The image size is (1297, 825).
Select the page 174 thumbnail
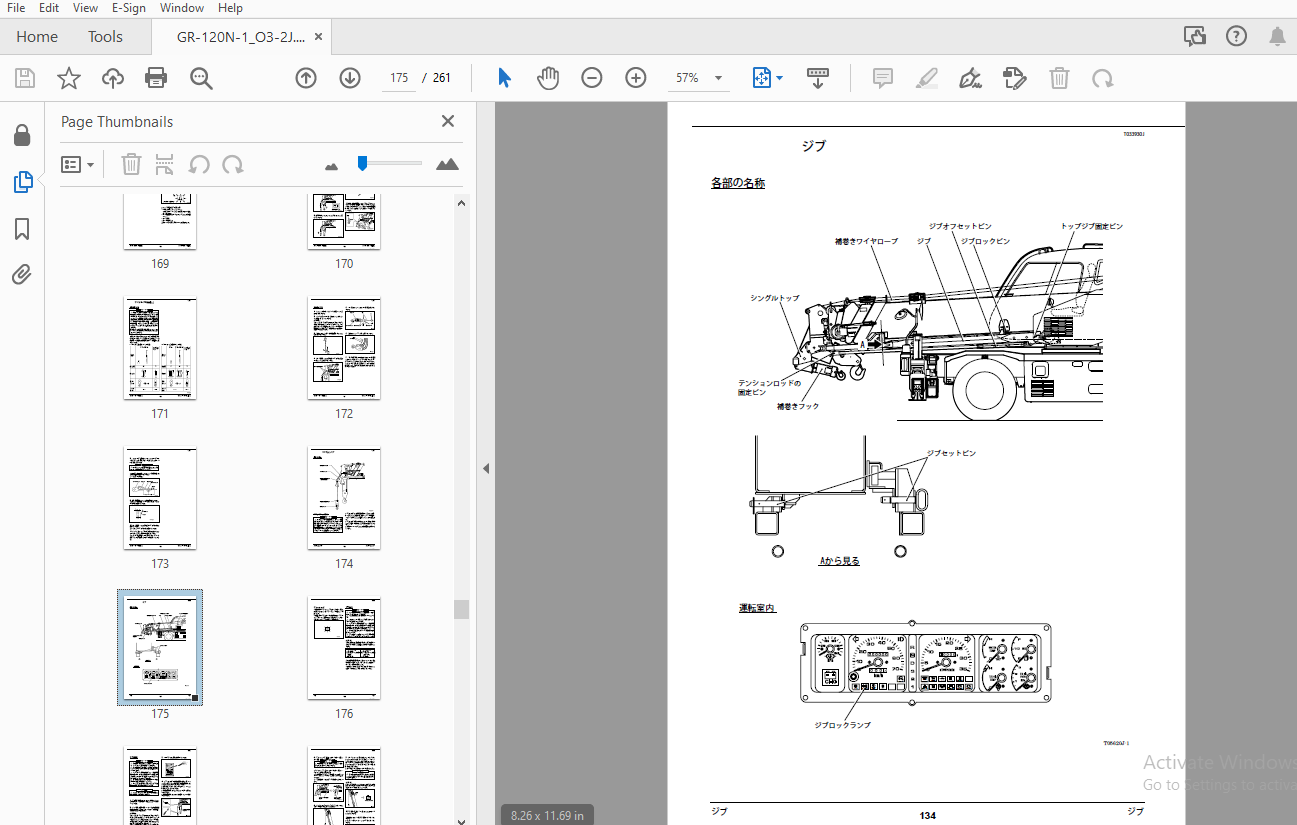pos(344,498)
